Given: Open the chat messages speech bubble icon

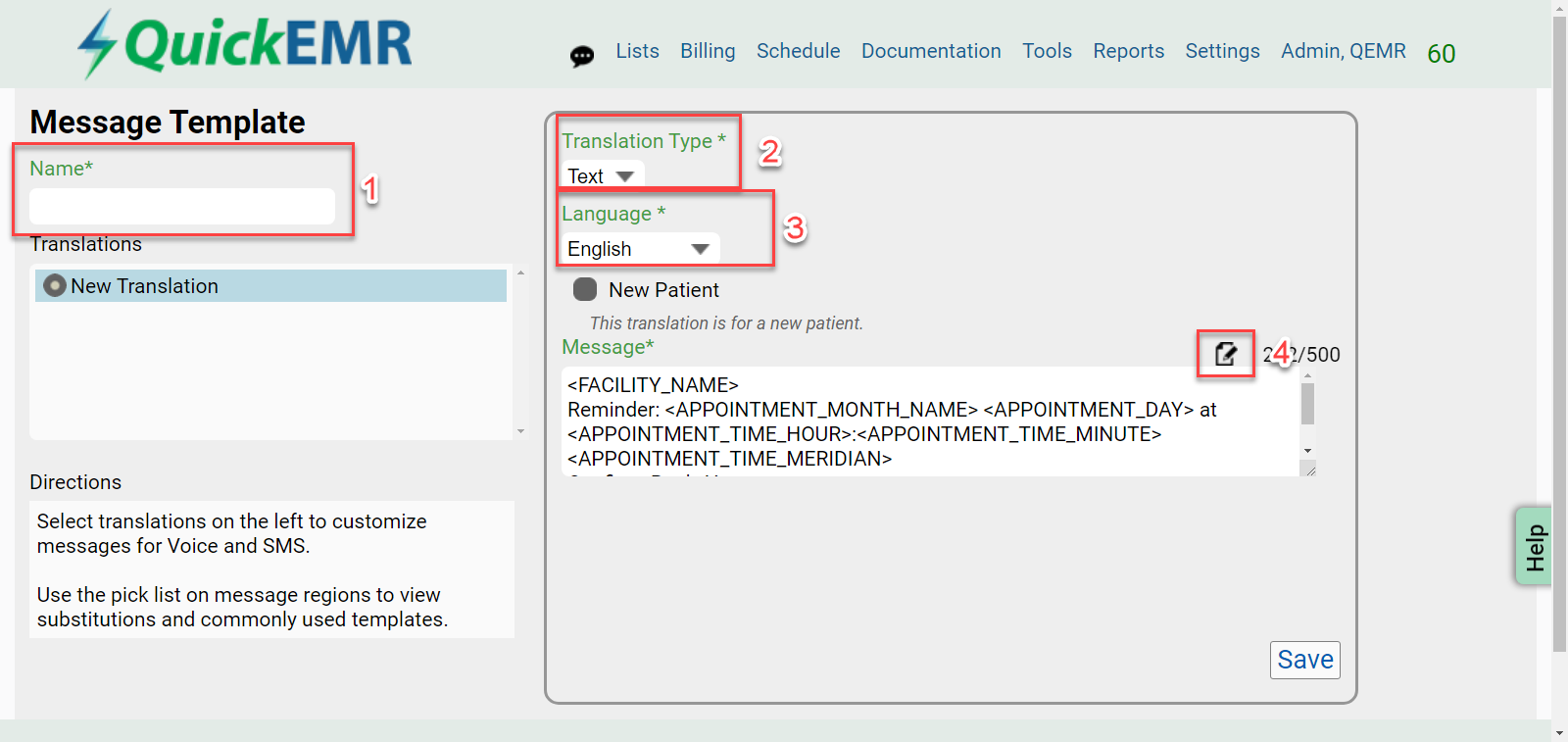Looking at the screenshot, I should coord(582,56).
